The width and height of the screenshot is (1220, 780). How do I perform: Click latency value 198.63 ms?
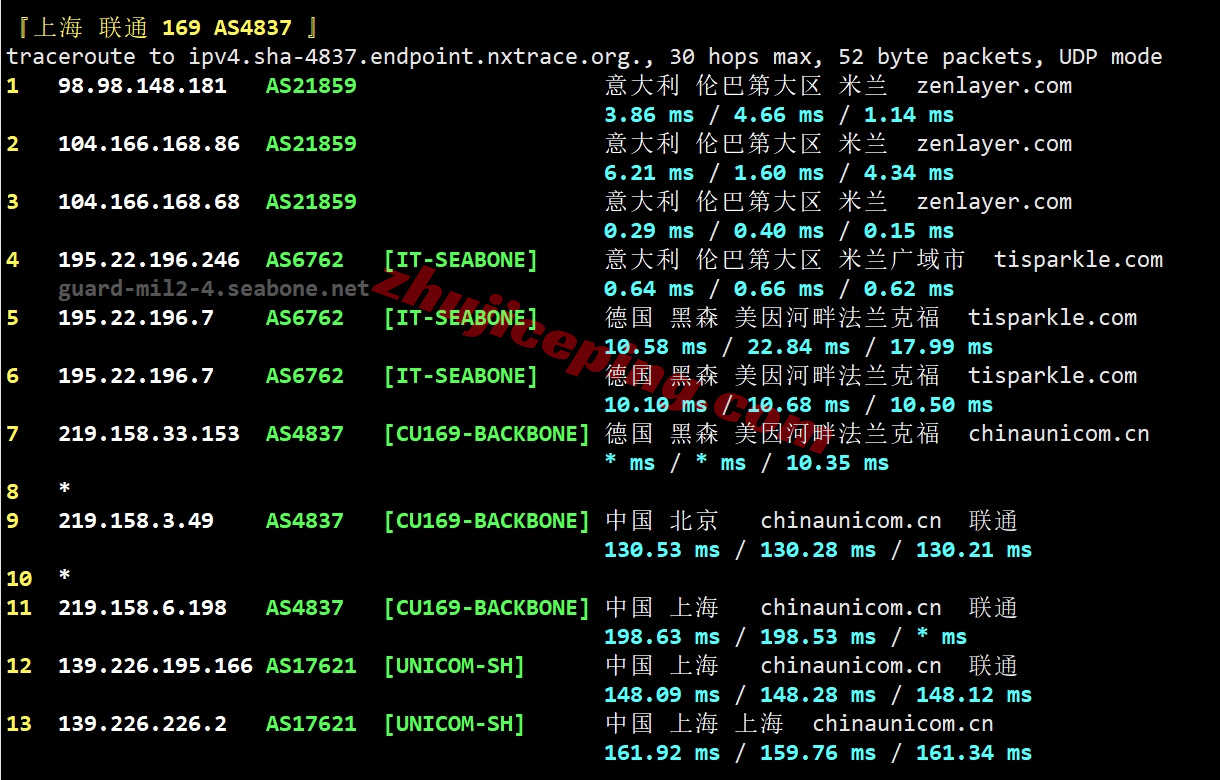click(x=662, y=637)
